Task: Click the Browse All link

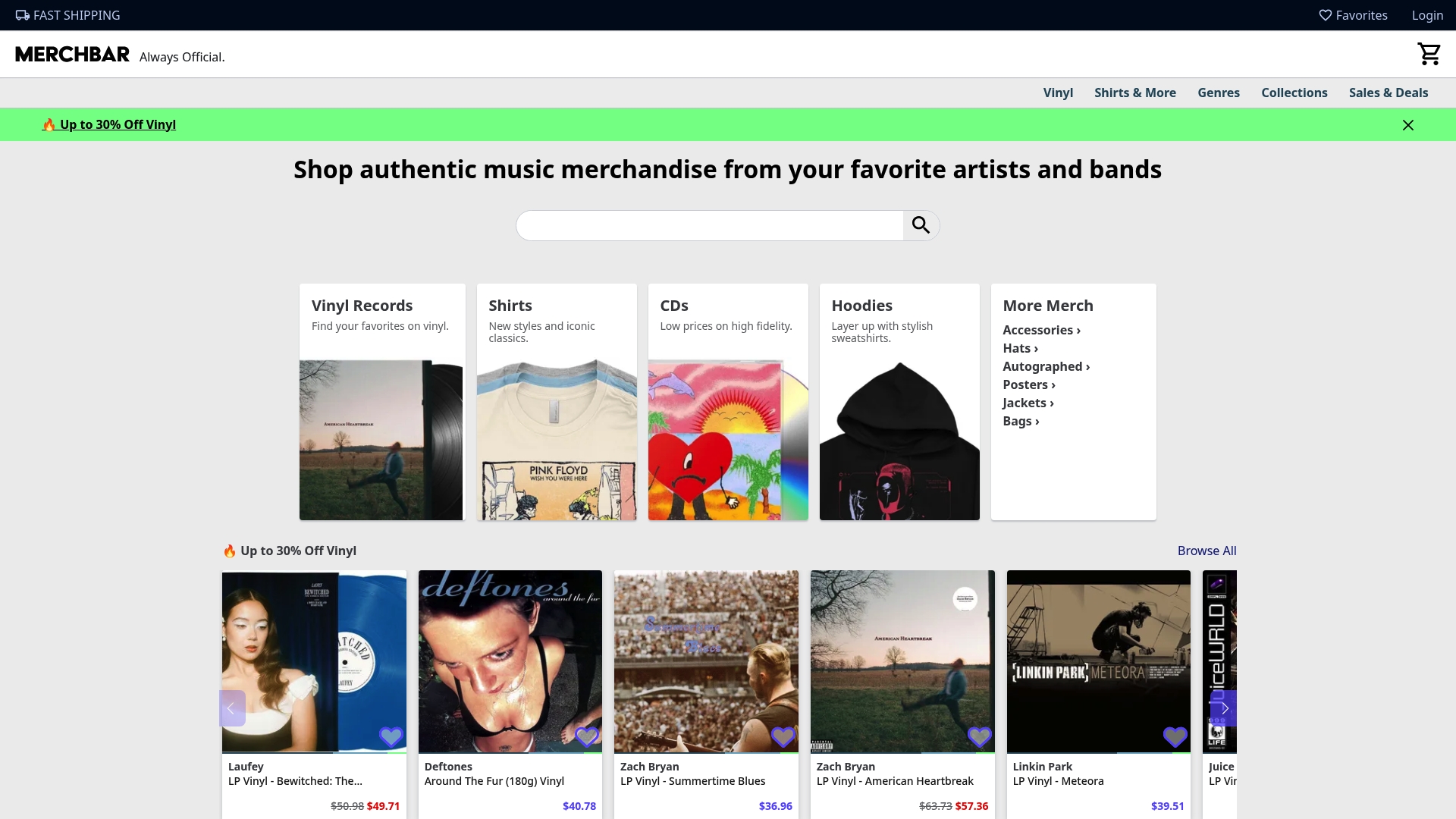Action: pyautogui.click(x=1207, y=551)
